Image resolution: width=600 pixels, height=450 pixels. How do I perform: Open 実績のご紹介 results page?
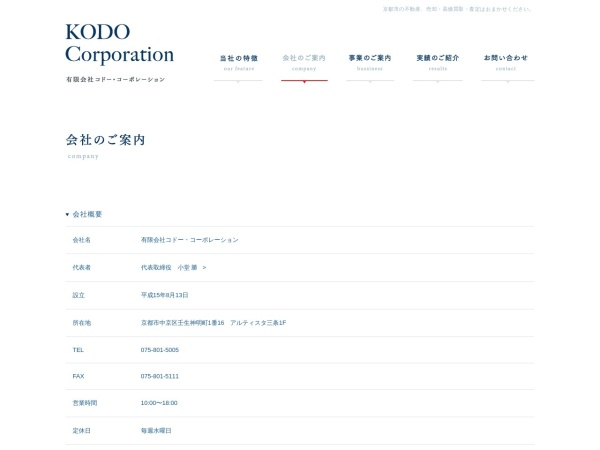point(437,61)
